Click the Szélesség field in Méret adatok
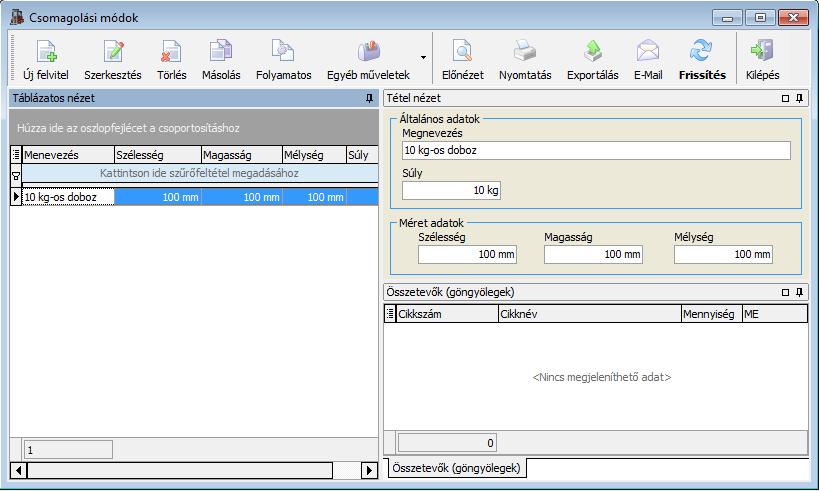This screenshot has width=819, height=491. pyautogui.click(x=467, y=254)
